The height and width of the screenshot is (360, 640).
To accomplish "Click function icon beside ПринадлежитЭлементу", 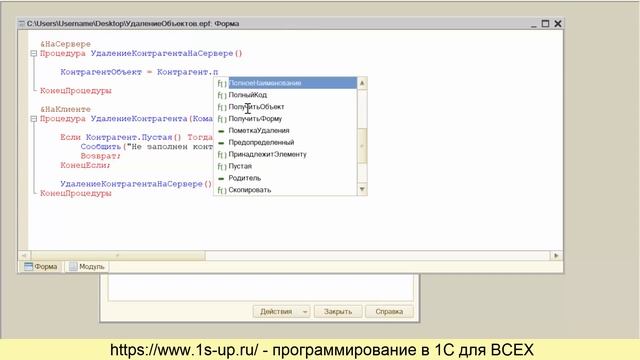I will (x=222, y=155).
